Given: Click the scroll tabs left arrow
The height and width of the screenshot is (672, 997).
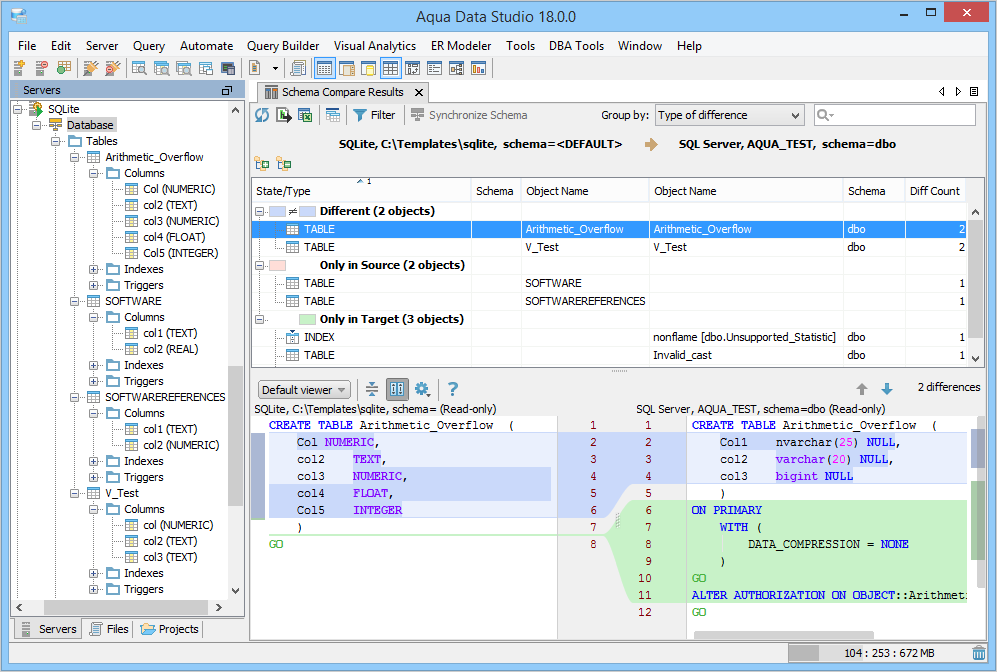Looking at the screenshot, I should click(942, 92).
